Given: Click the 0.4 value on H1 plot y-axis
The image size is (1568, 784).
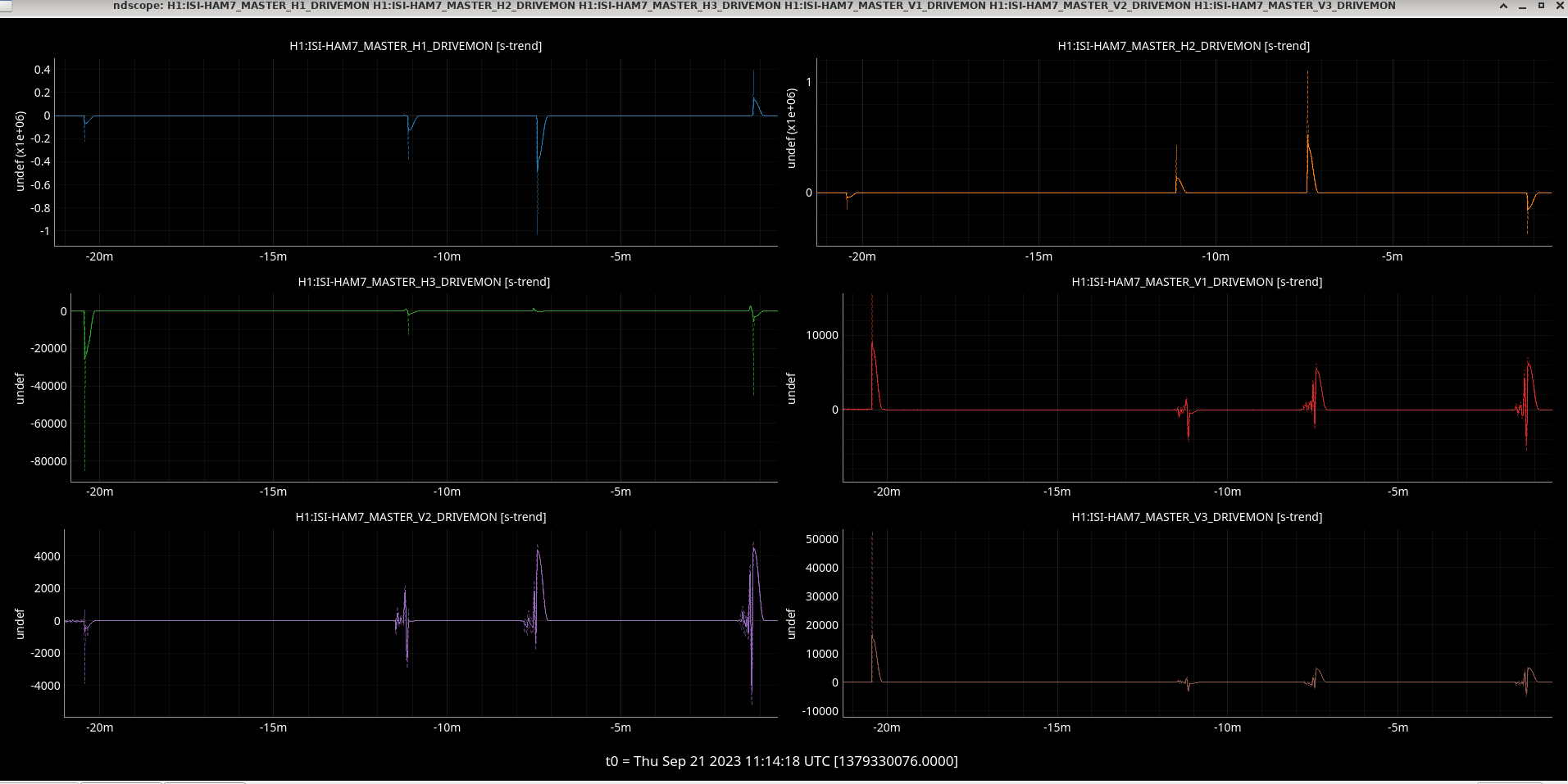Looking at the screenshot, I should click(x=42, y=70).
